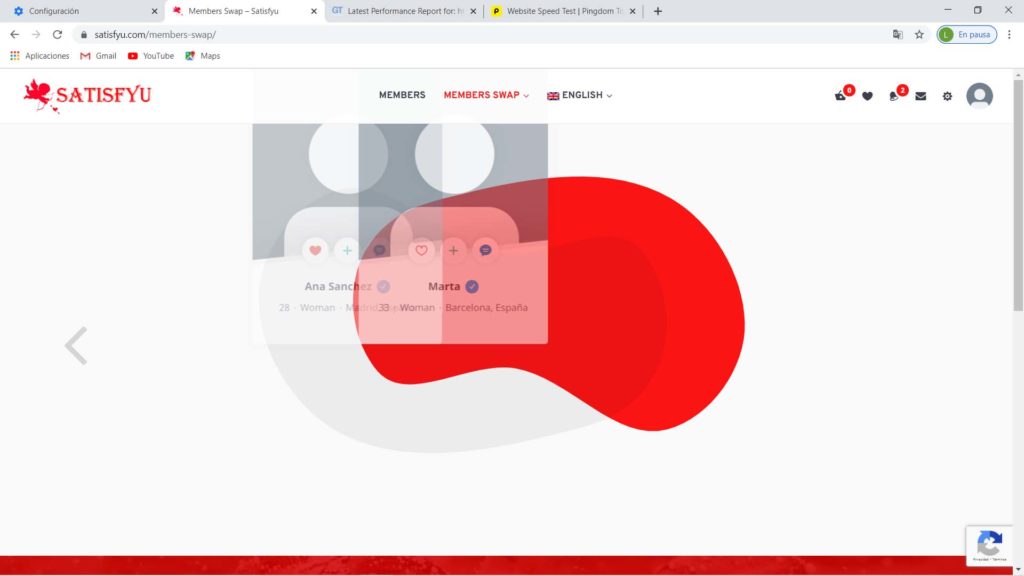
Task: Click browser back arrow
Action: [14, 35]
